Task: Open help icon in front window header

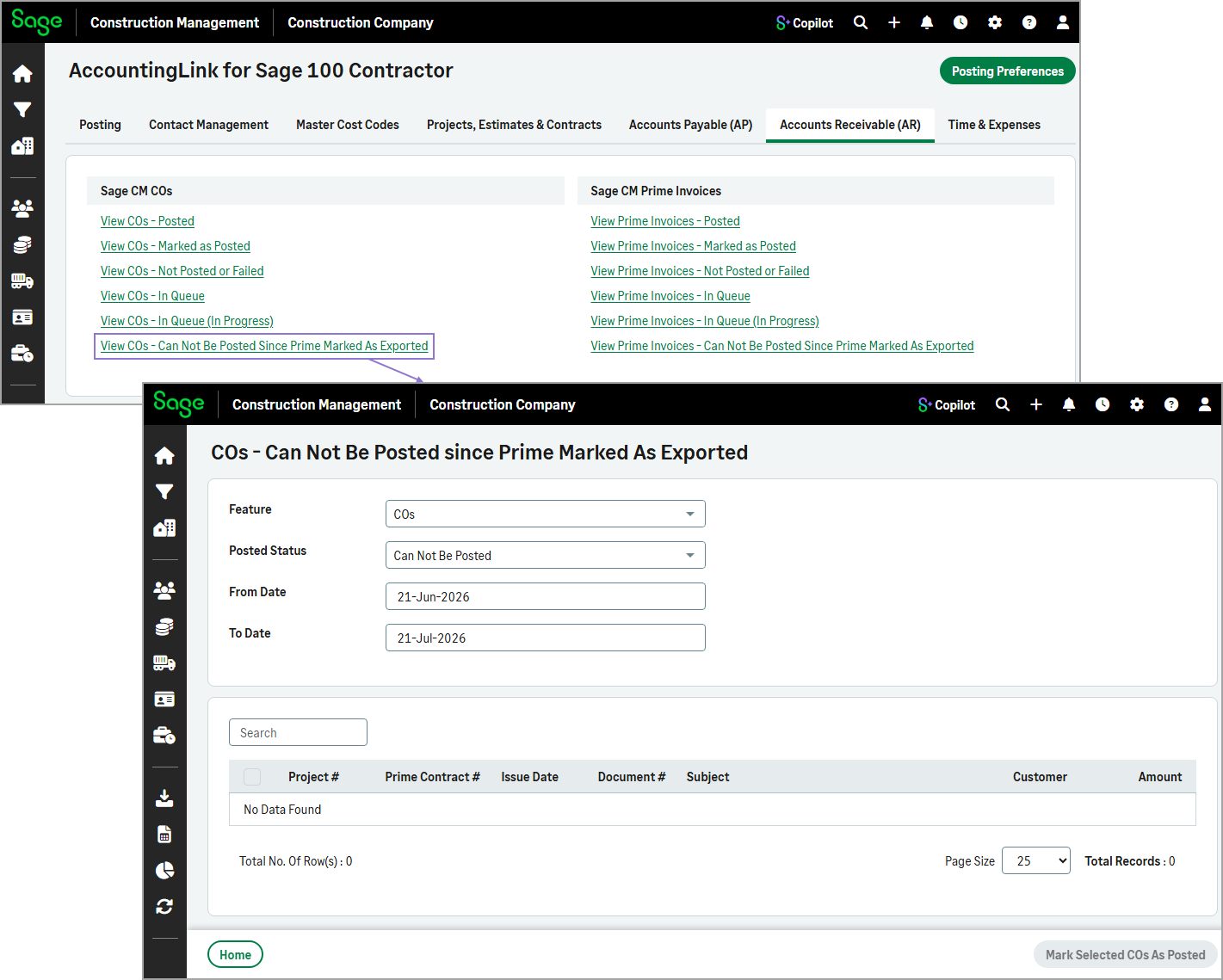Action: [1171, 404]
